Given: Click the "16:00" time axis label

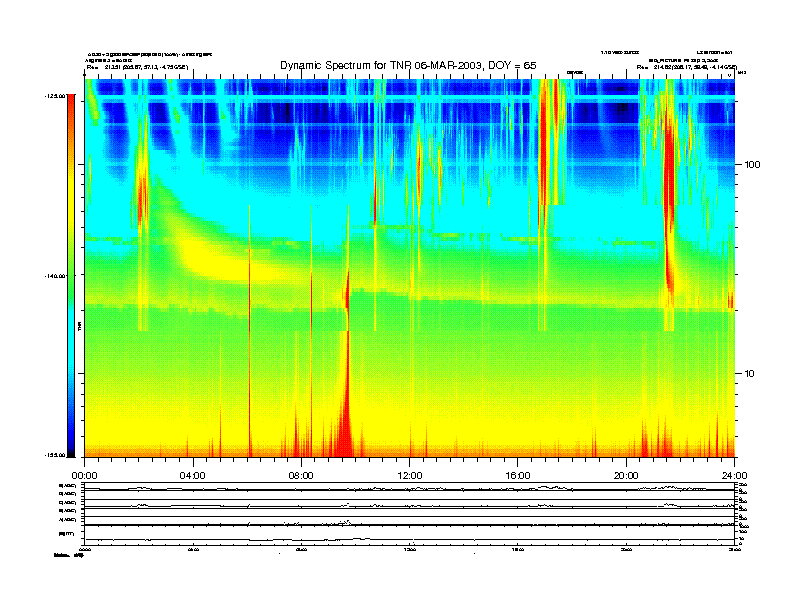Looking at the screenshot, I should coord(518,476).
